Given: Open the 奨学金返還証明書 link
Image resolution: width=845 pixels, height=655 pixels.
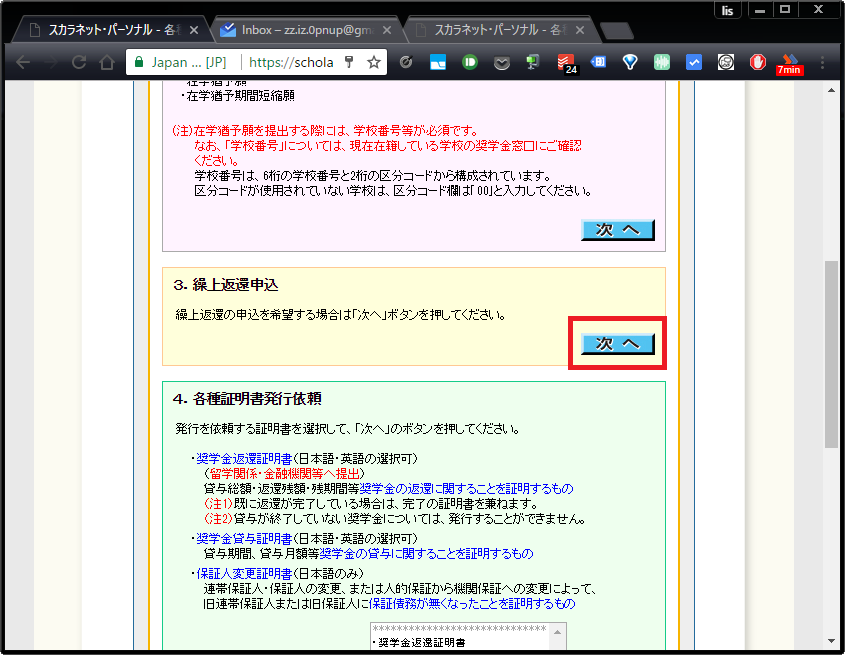Looking at the screenshot, I should tap(244, 459).
